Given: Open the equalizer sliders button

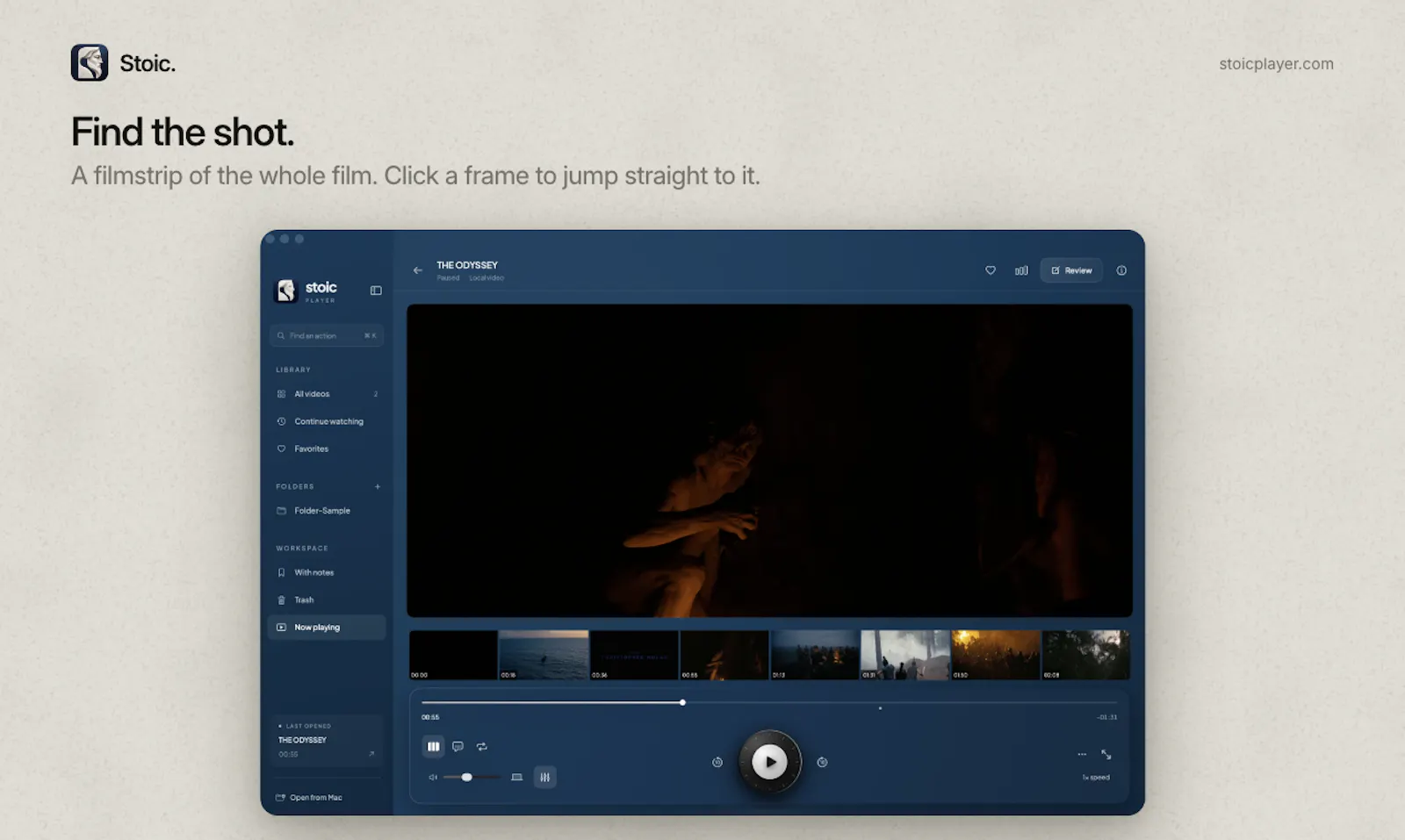Looking at the screenshot, I should (x=544, y=778).
